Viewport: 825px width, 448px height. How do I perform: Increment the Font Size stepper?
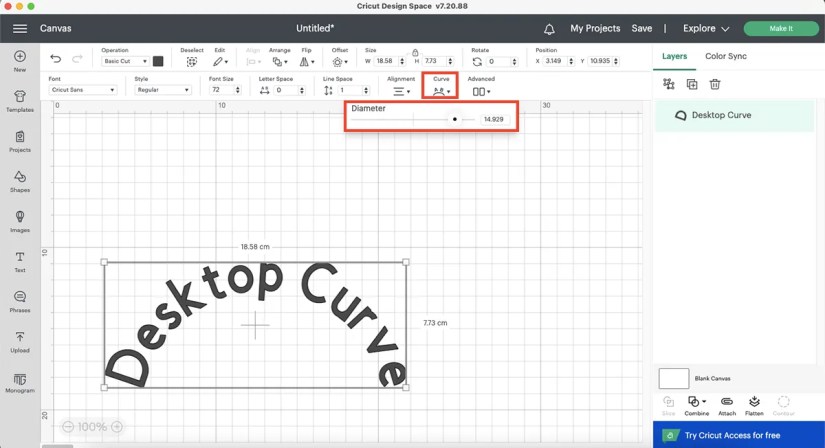point(237,88)
